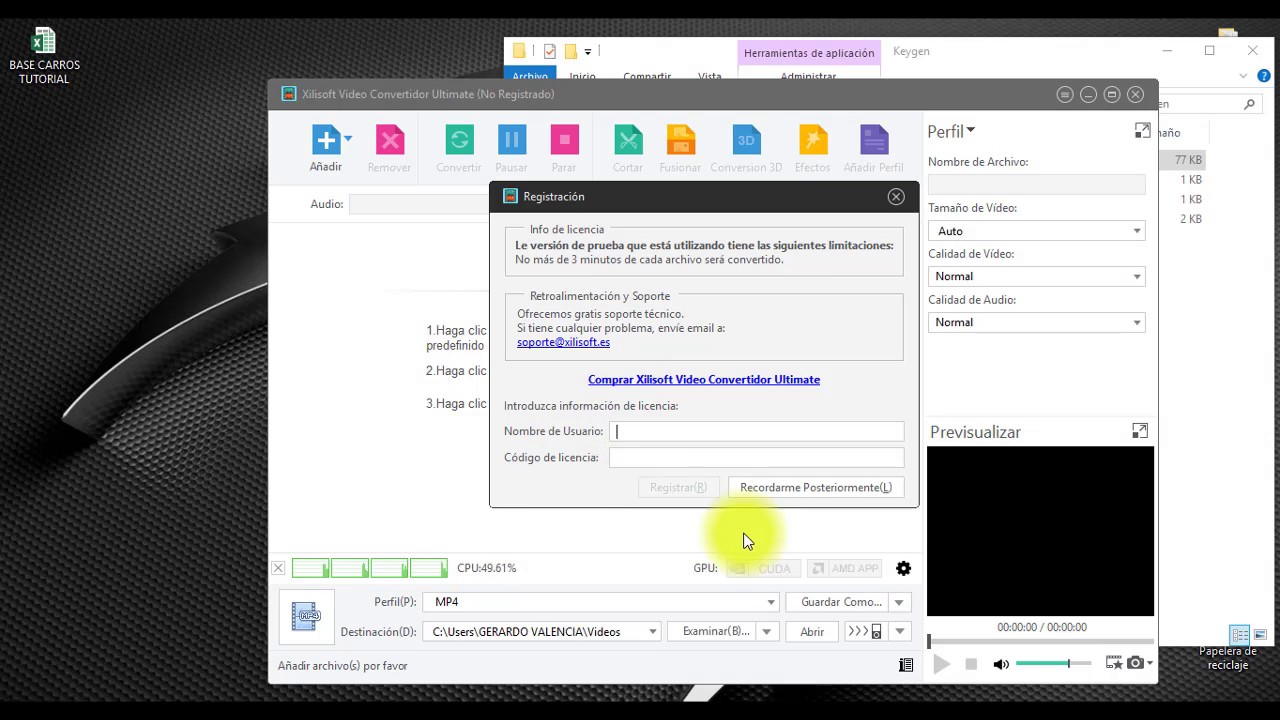This screenshot has width=1280, height=720.
Task: Focus the Nombre de Usuario field
Action: click(756, 432)
